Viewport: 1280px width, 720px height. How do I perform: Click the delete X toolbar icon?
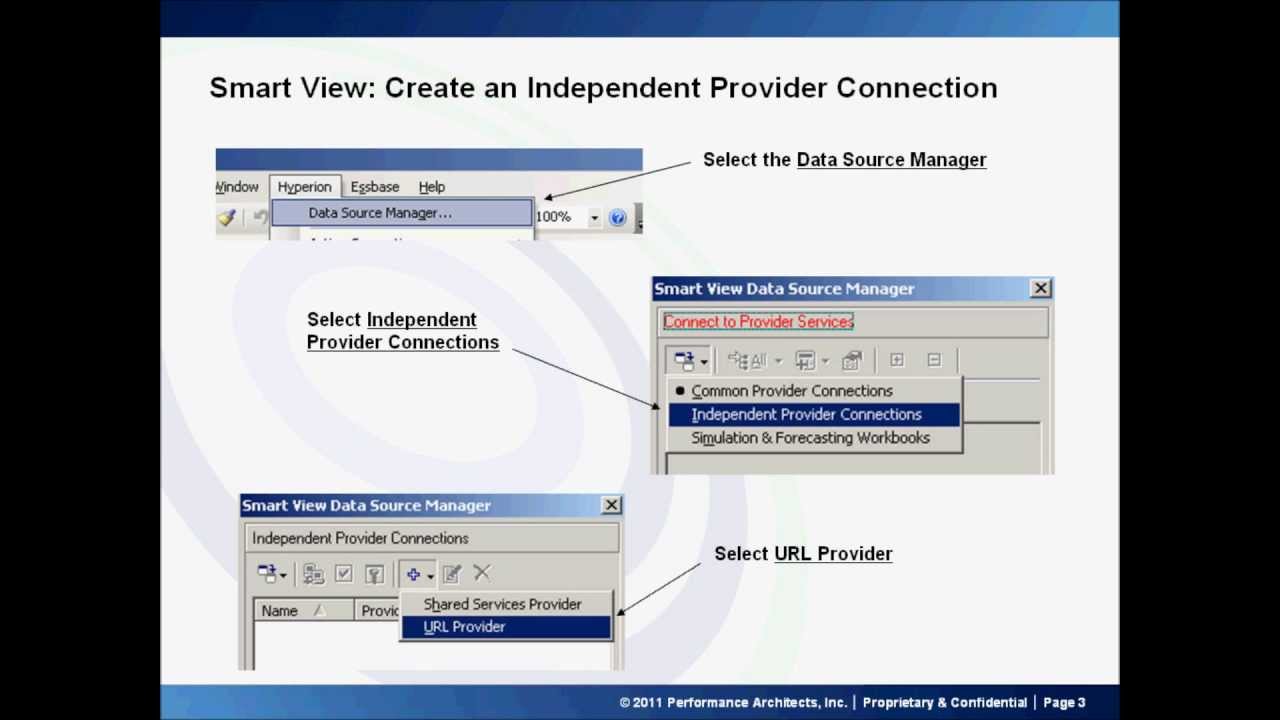(x=482, y=573)
